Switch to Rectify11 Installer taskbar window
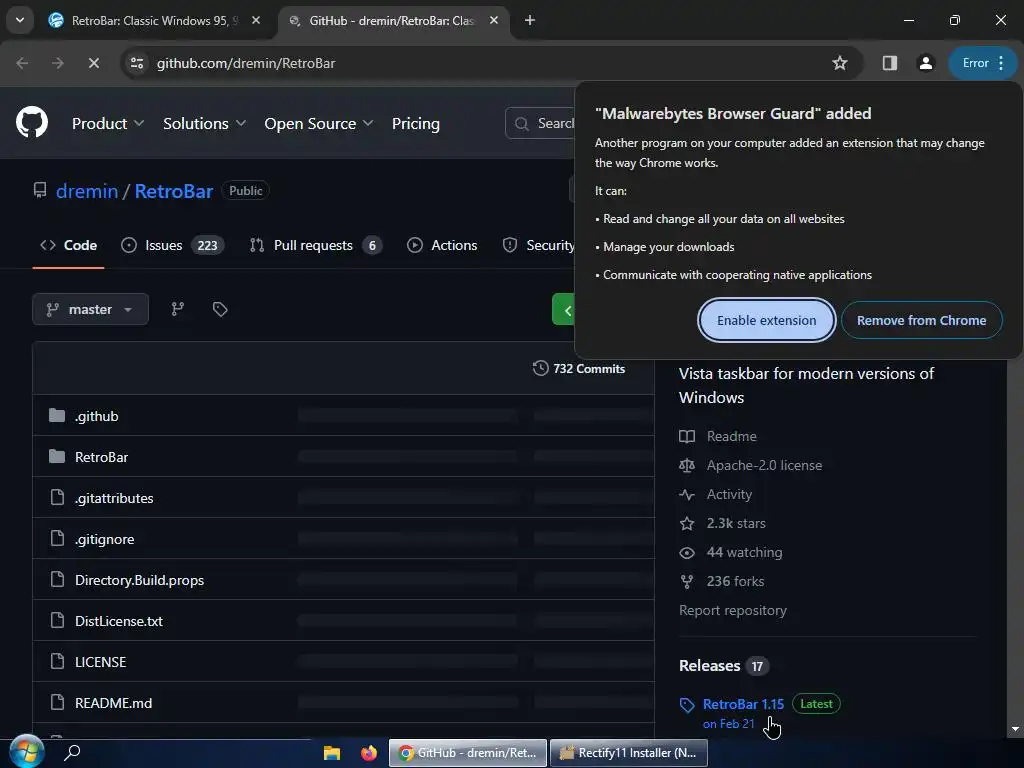This screenshot has width=1024, height=768. pyautogui.click(x=628, y=753)
